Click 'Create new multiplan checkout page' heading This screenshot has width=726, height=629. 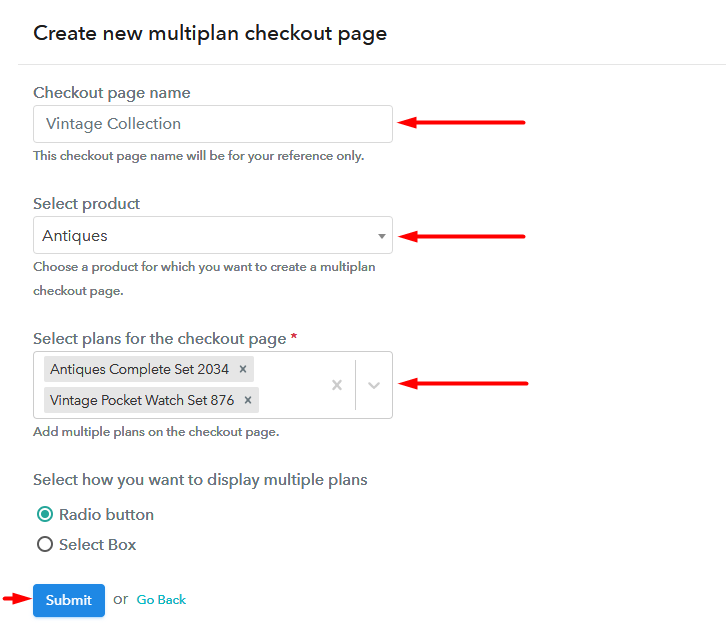click(x=210, y=33)
